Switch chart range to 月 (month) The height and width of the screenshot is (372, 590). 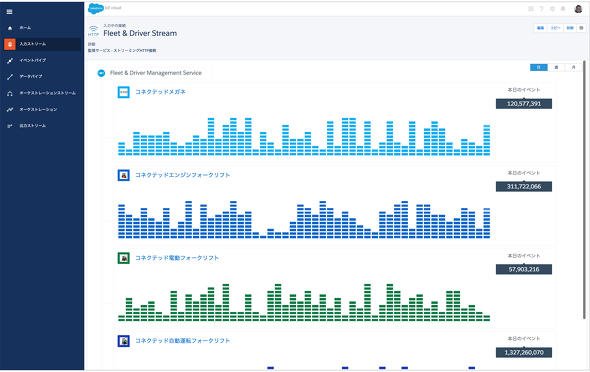pos(574,67)
